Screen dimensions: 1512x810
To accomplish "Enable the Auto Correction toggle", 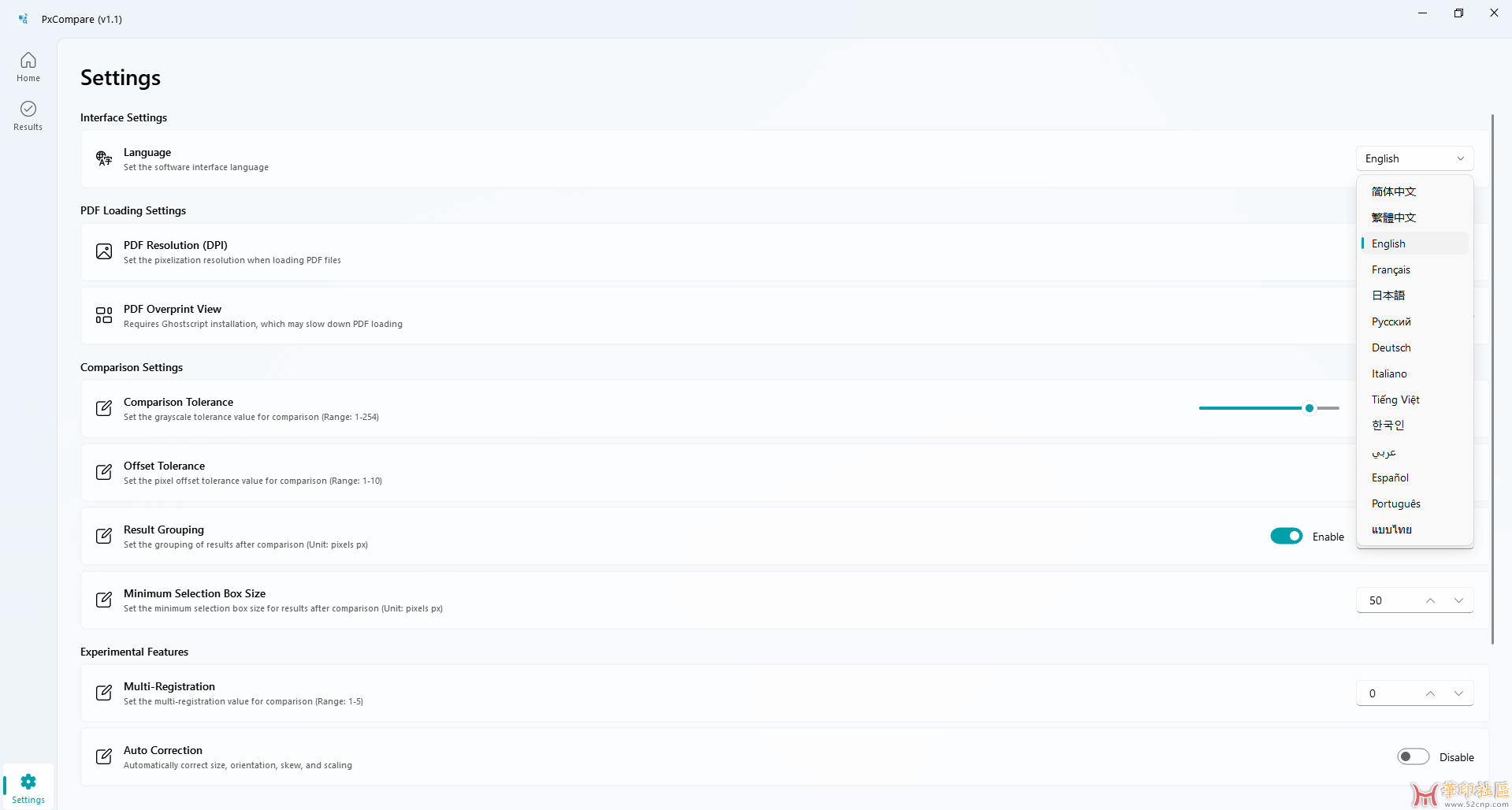I will (x=1413, y=756).
